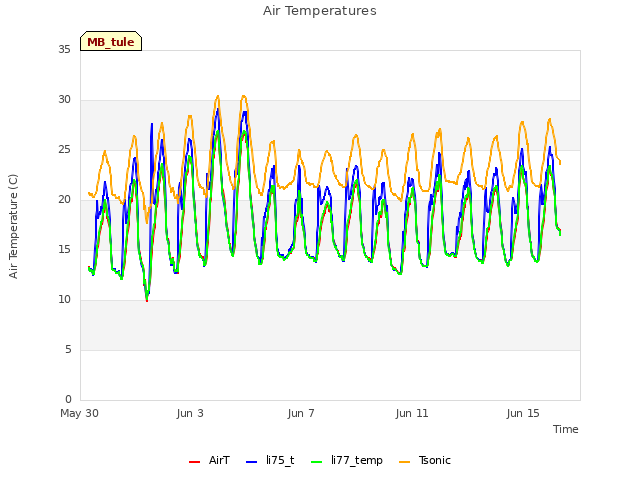This screenshot has height=480, width=640.
Task: Click the 25 y-axis tick label
Action: [64, 150]
